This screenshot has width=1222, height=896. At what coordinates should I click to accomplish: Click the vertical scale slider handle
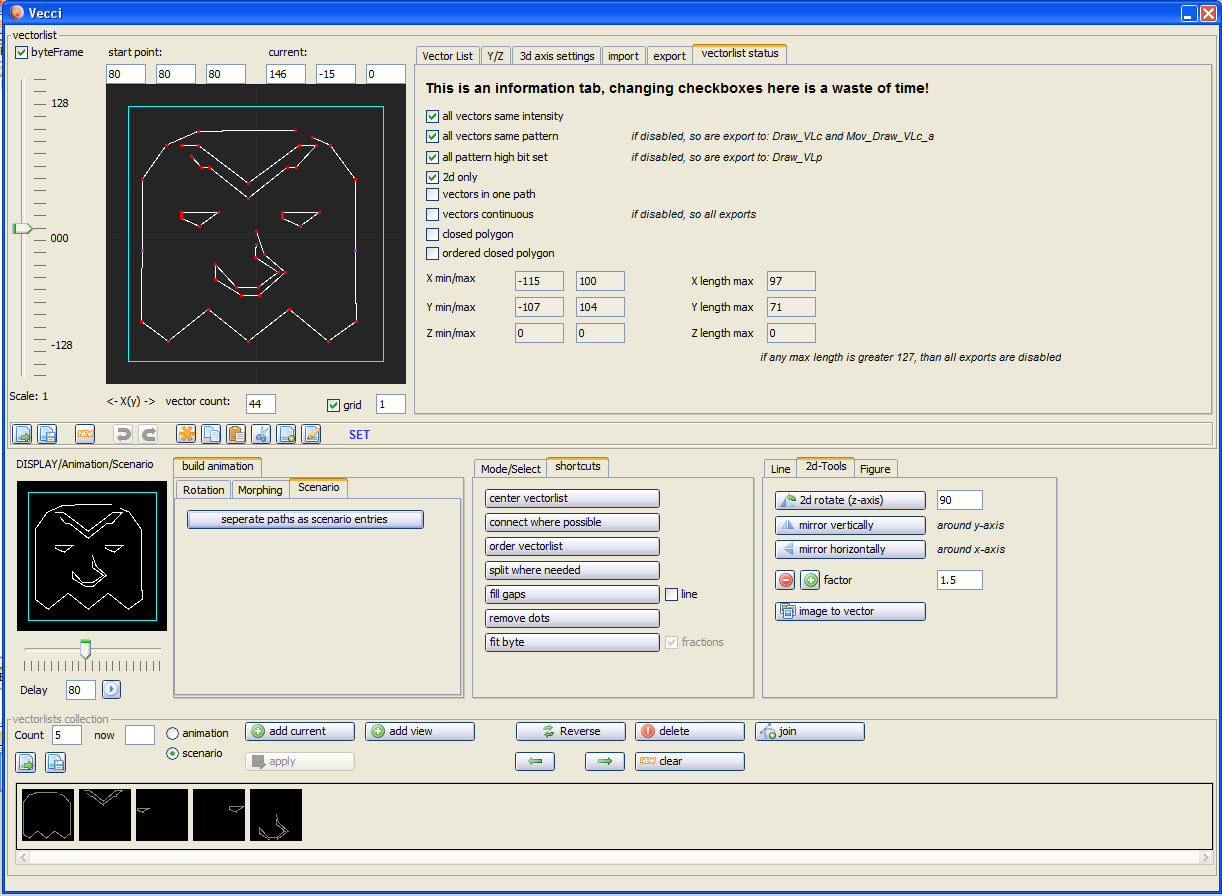click(x=22, y=229)
